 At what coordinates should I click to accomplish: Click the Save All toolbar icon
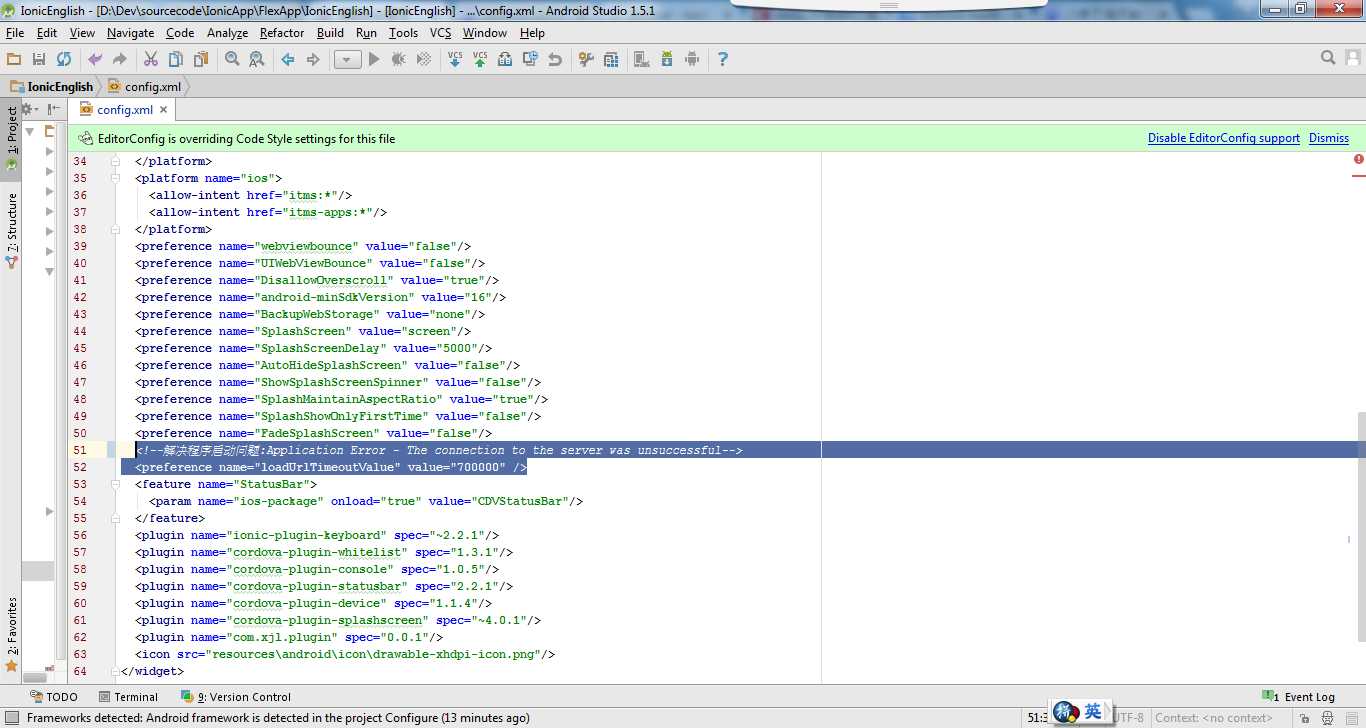(x=39, y=60)
